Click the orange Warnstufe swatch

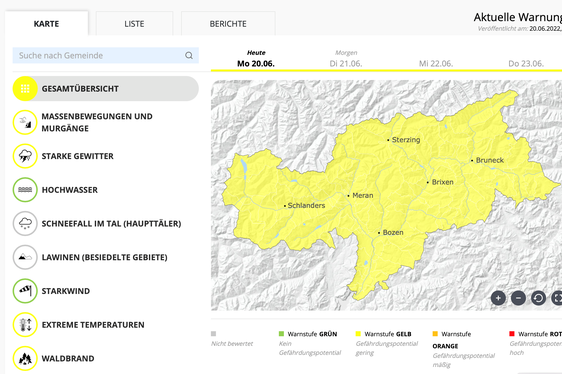coord(435,334)
